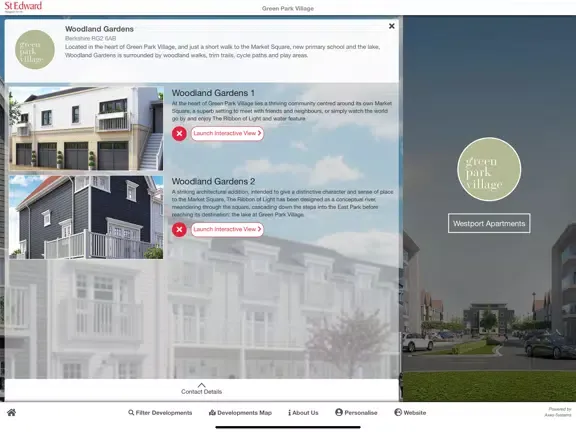
Task: Click the Woodland Gardens 1 heading
Action: click(x=213, y=93)
